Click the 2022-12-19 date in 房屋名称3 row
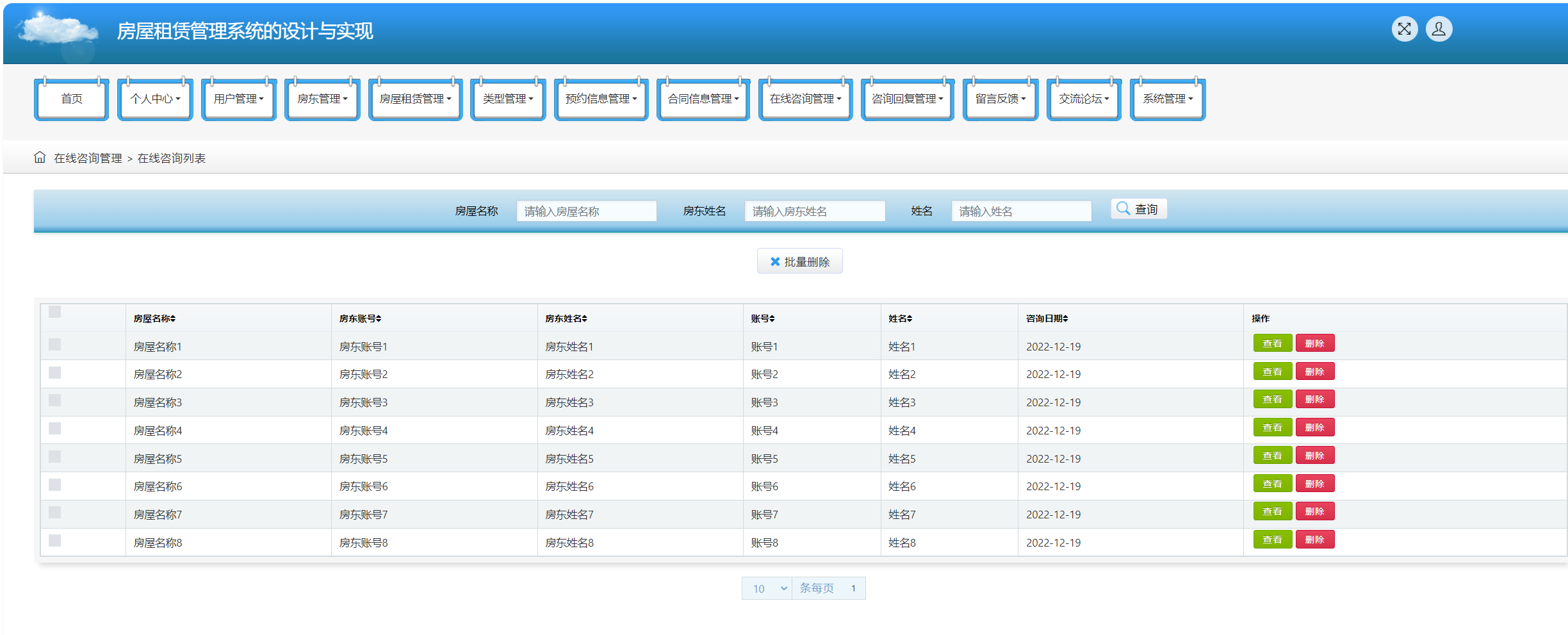1568x635 pixels. (x=1053, y=402)
